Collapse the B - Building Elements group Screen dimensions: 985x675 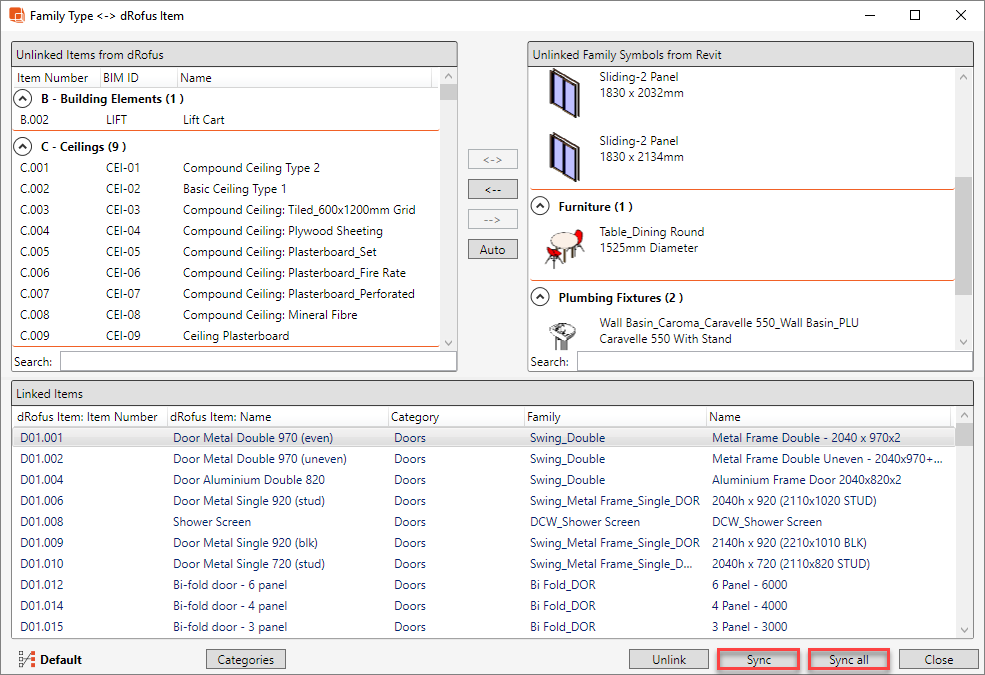[x=23, y=99]
